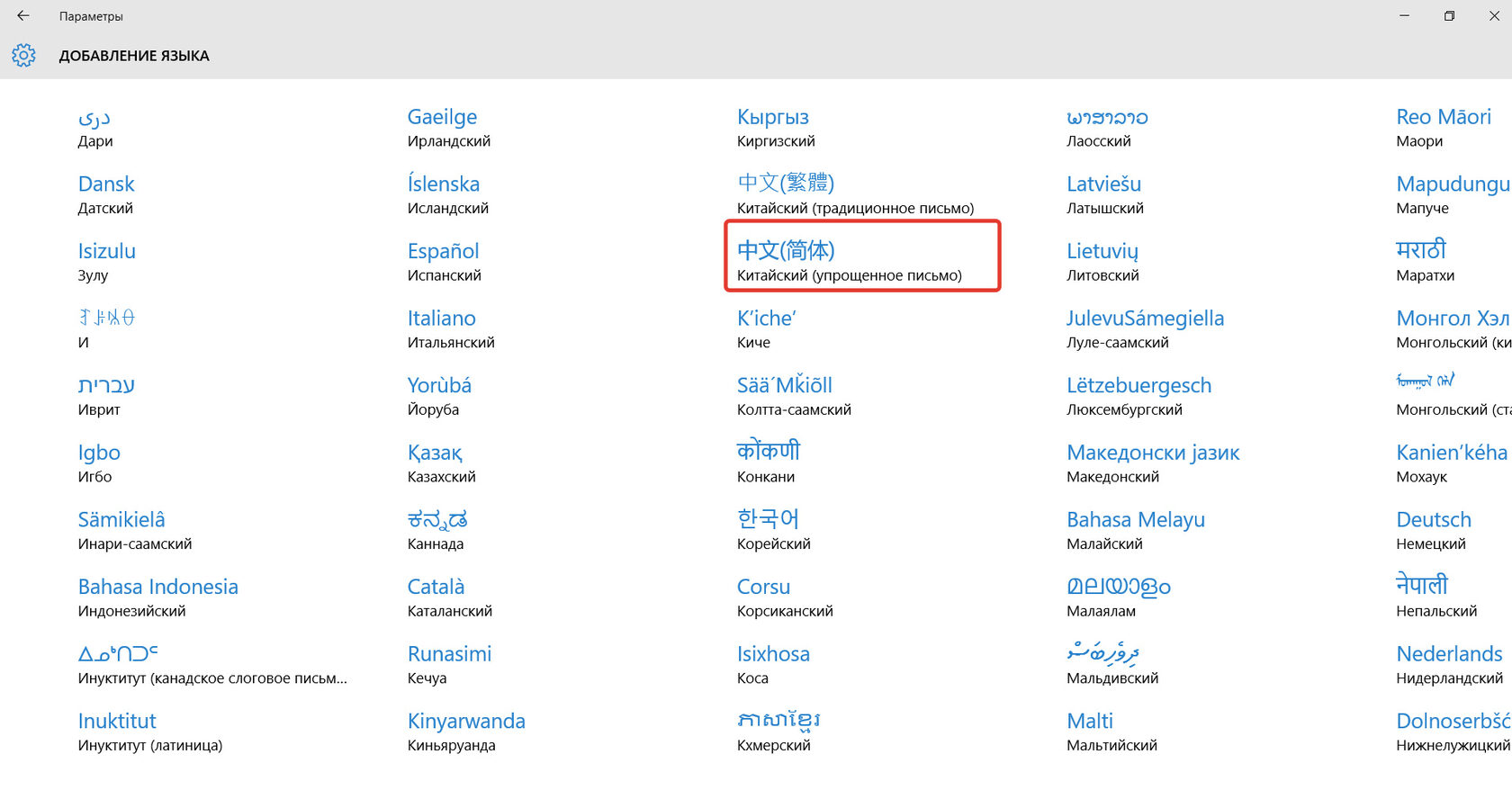Screen dimensions: 1512x808
Task: Select Inuktitut Canadian syllabics entry
Action: (x=212, y=665)
